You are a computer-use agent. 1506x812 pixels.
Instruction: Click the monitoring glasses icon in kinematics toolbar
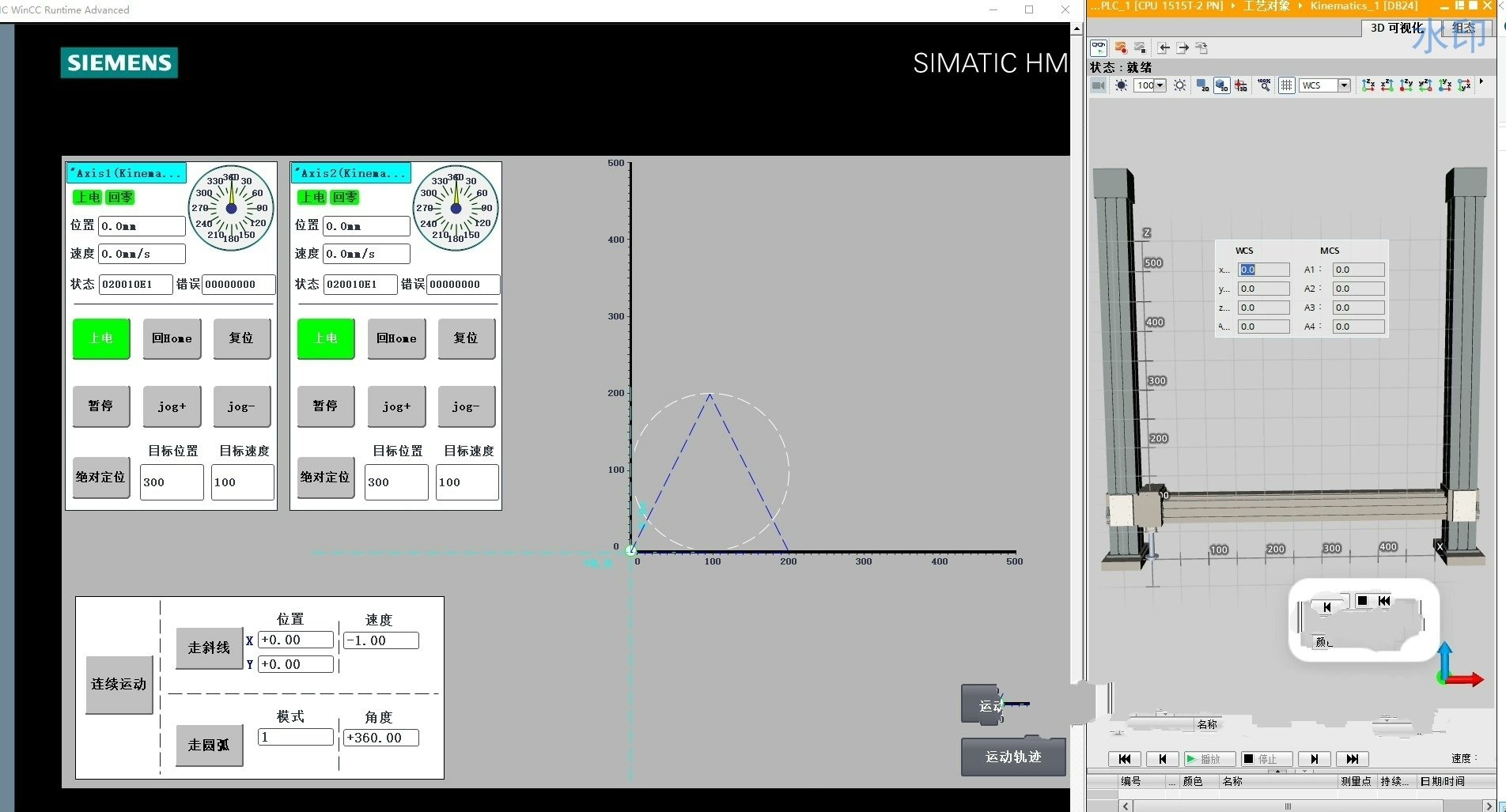coord(1099,47)
